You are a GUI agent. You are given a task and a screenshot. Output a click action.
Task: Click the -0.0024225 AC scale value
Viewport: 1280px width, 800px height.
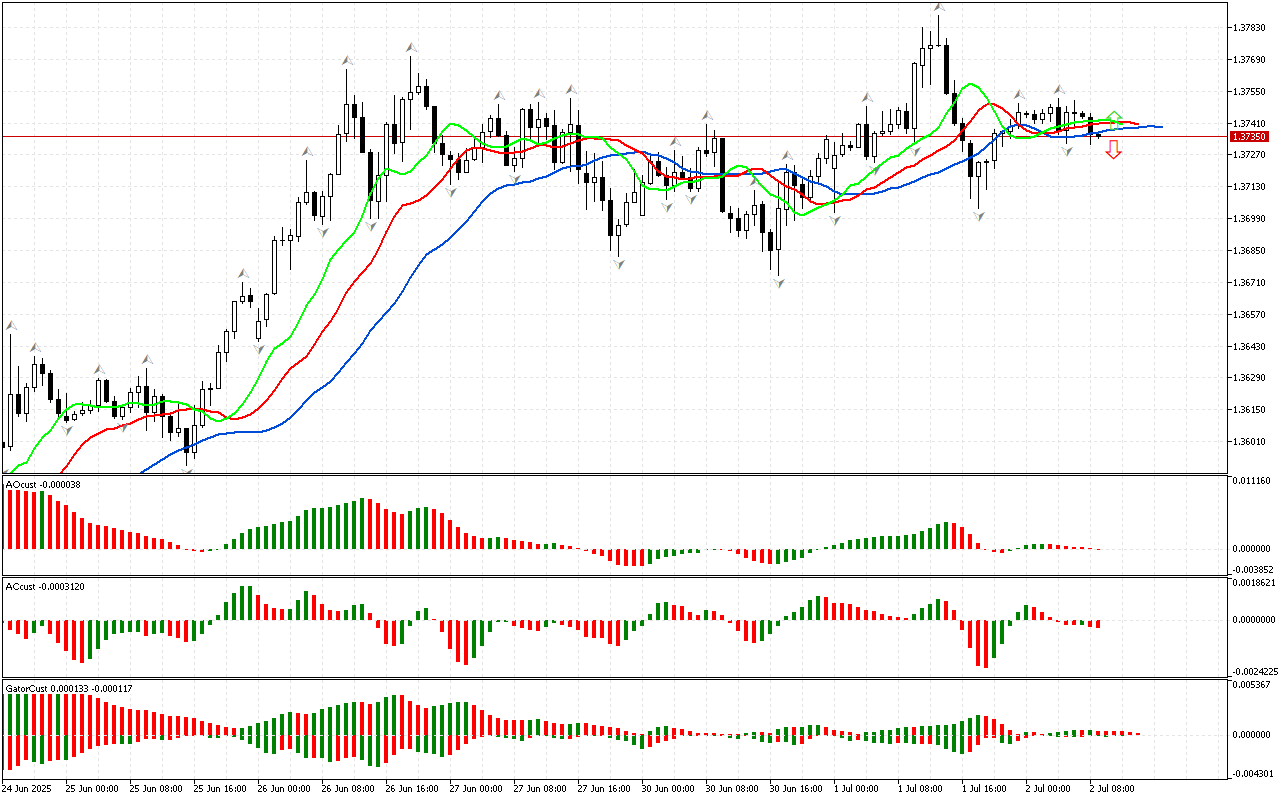pyautogui.click(x=1253, y=671)
